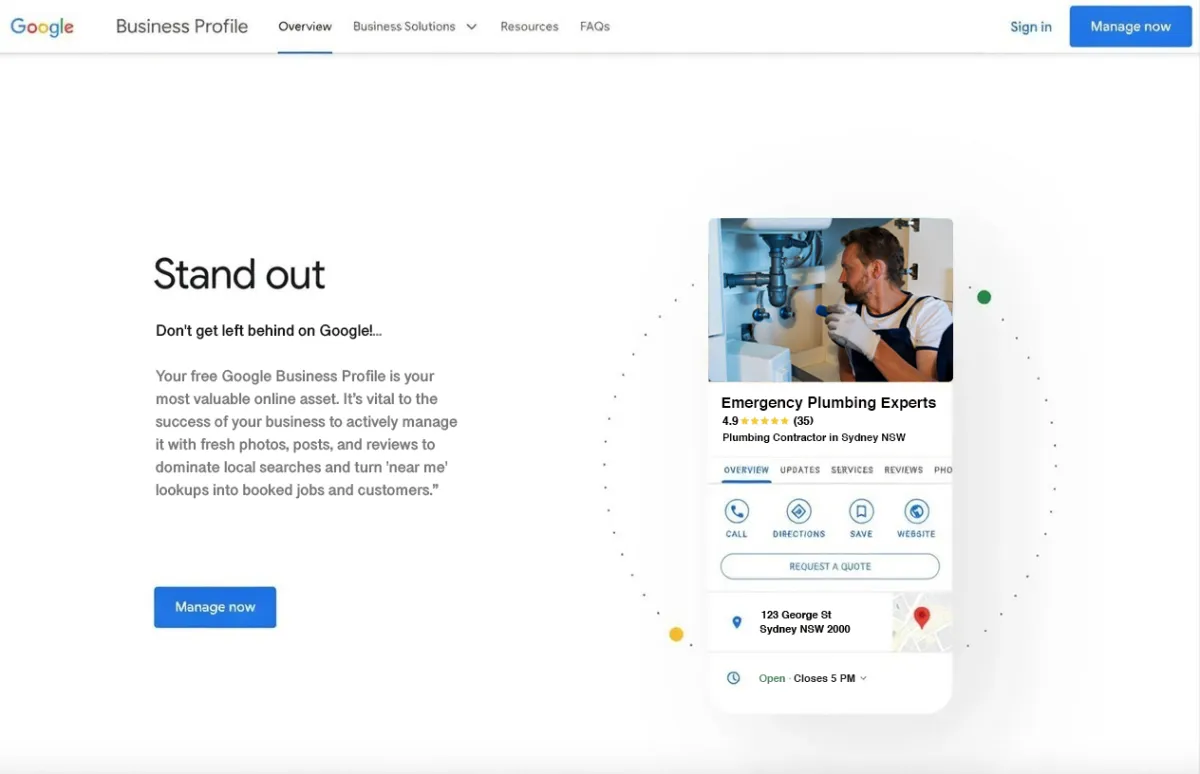
Task: Click the Save bookmark icon
Action: [x=861, y=512]
